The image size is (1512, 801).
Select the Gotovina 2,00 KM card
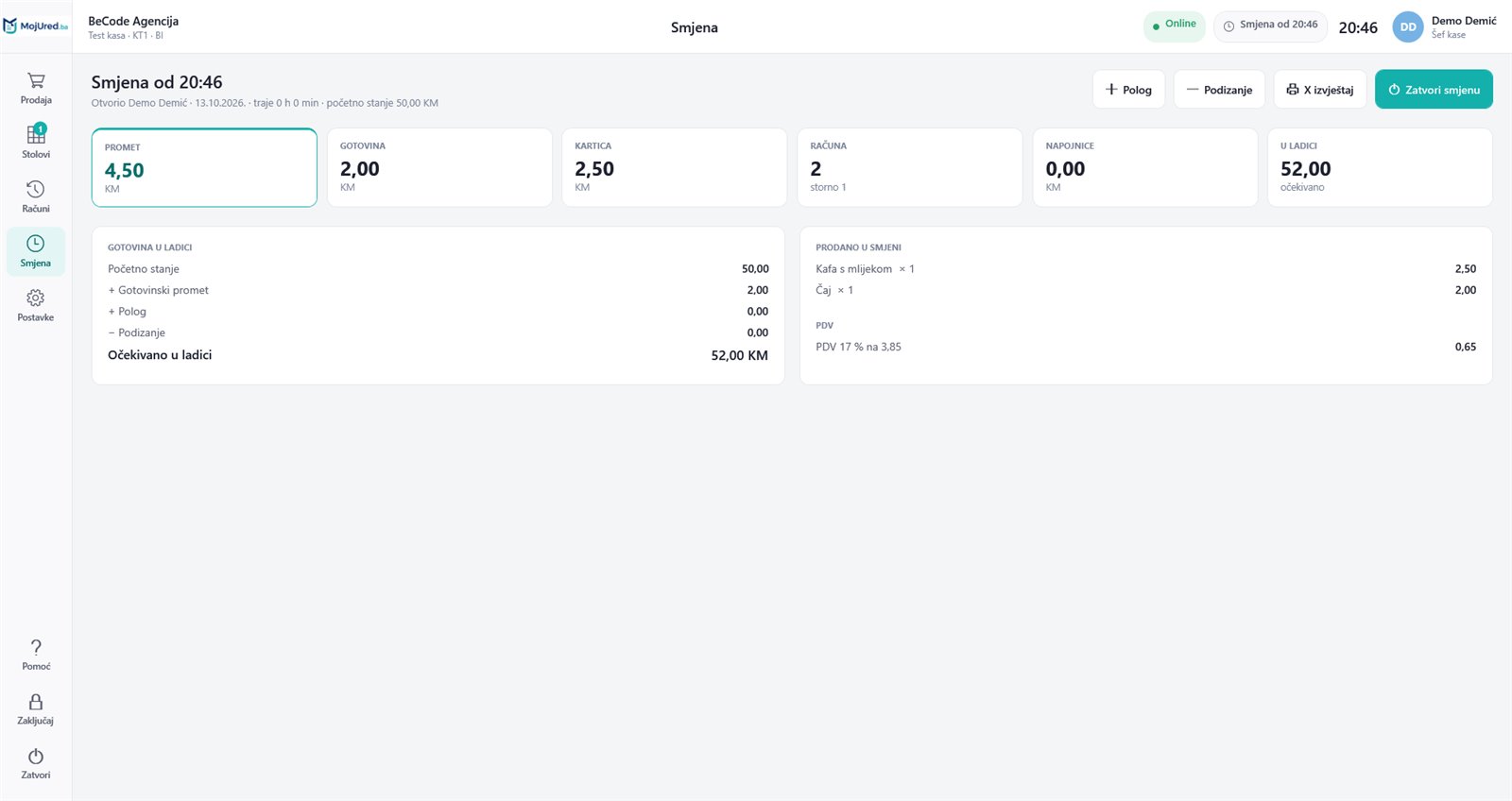click(439, 167)
